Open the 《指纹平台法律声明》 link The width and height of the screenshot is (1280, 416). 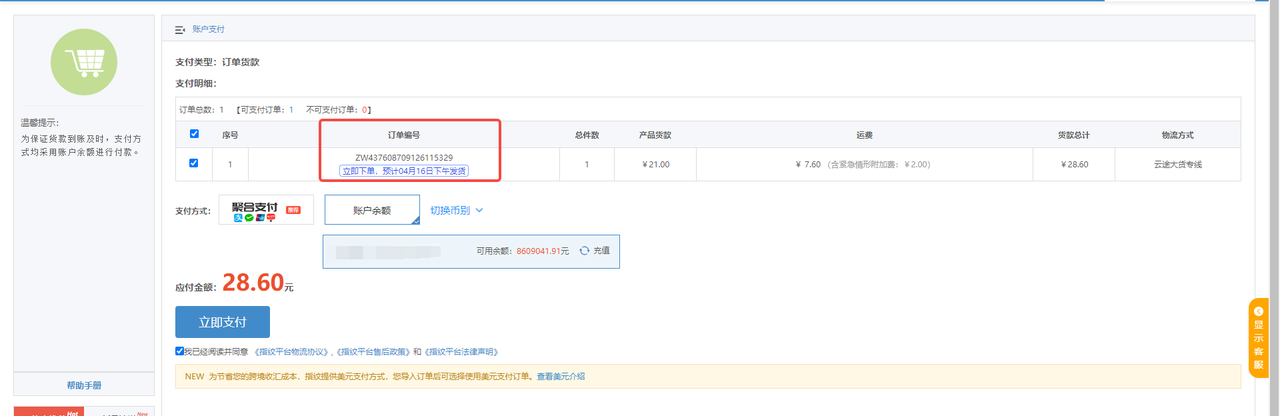point(461,352)
